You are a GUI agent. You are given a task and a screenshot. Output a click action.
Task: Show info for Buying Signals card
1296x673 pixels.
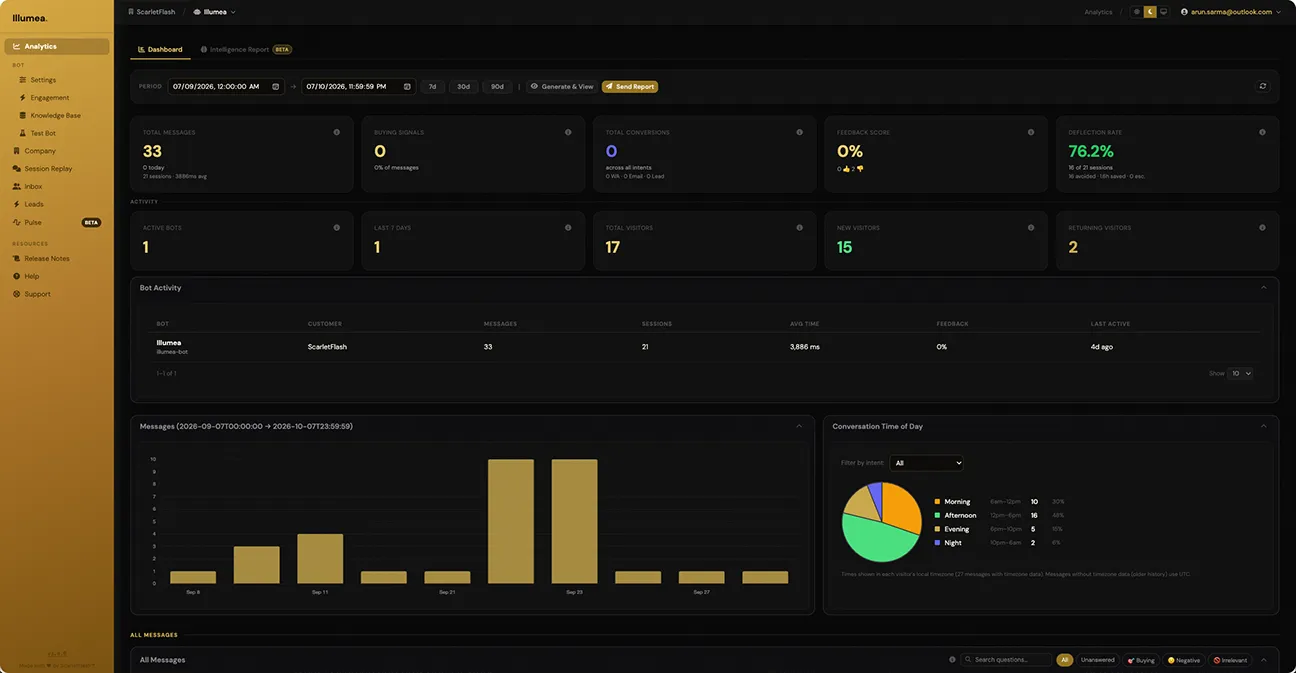pyautogui.click(x=568, y=132)
